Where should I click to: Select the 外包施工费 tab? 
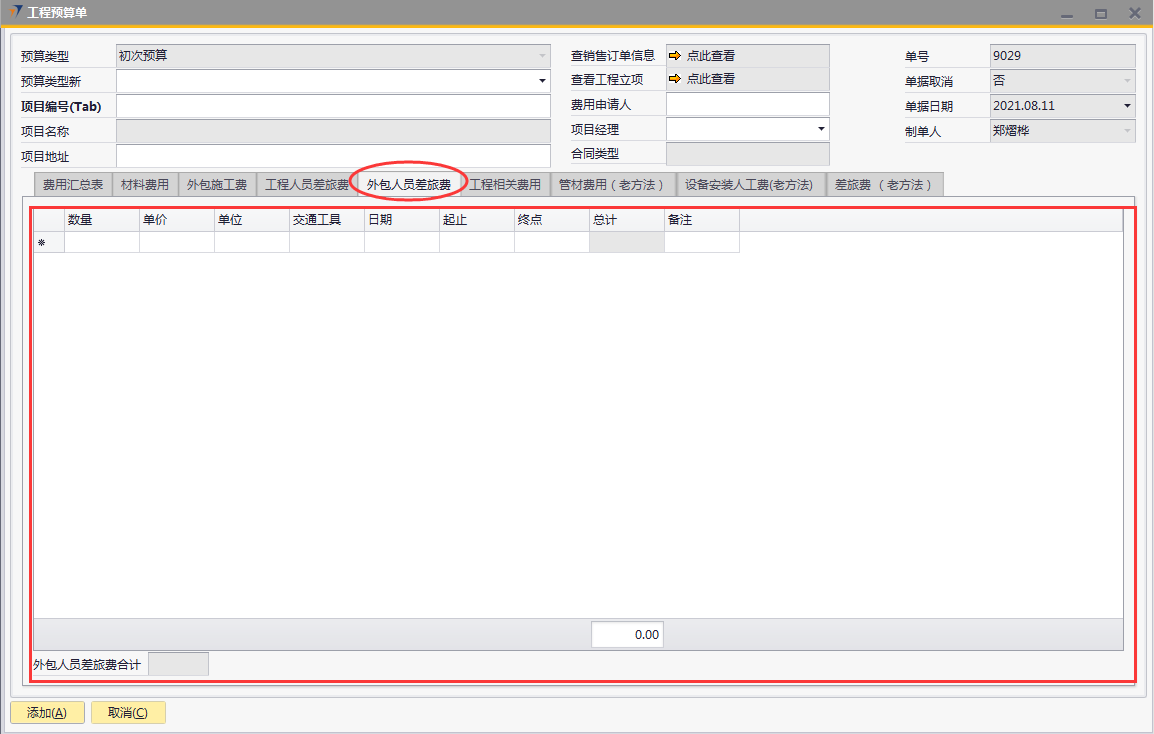(x=217, y=185)
